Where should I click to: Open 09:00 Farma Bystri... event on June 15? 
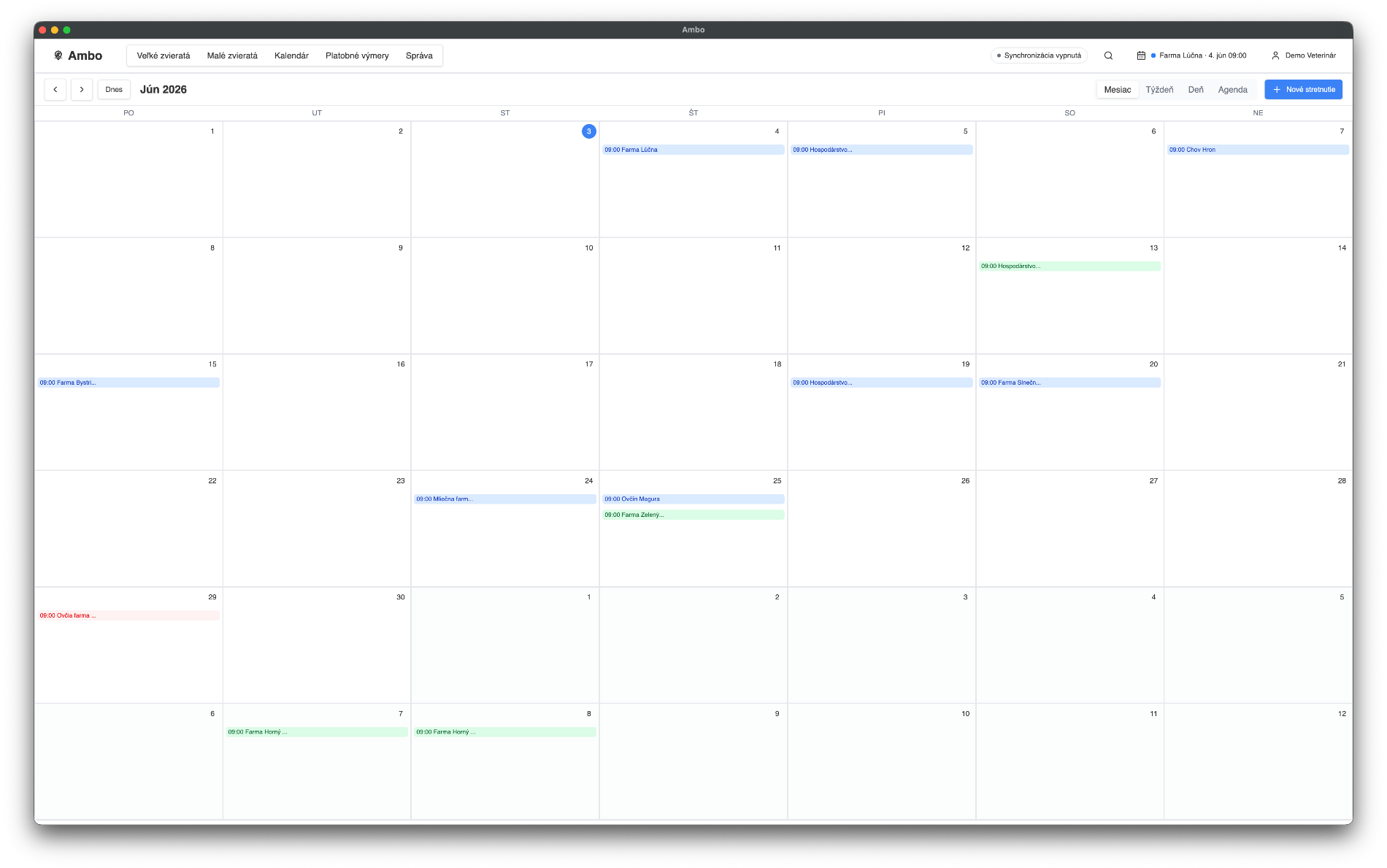(128, 383)
